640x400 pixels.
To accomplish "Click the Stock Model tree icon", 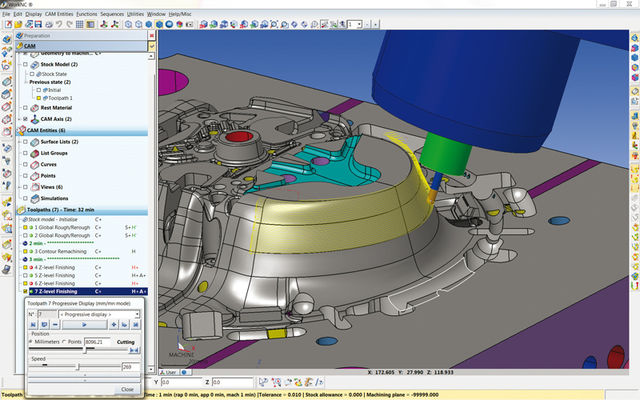I will pyautogui.click(x=35, y=63).
